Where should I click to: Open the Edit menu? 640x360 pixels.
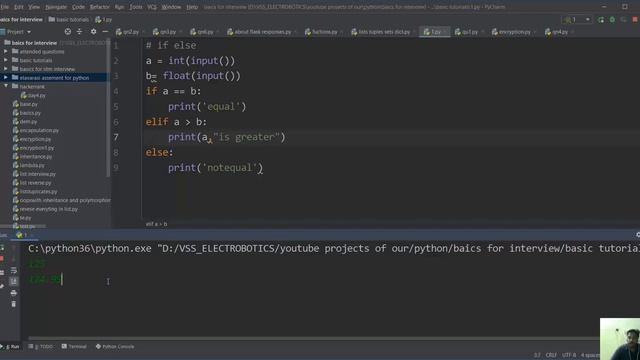pos(19,7)
